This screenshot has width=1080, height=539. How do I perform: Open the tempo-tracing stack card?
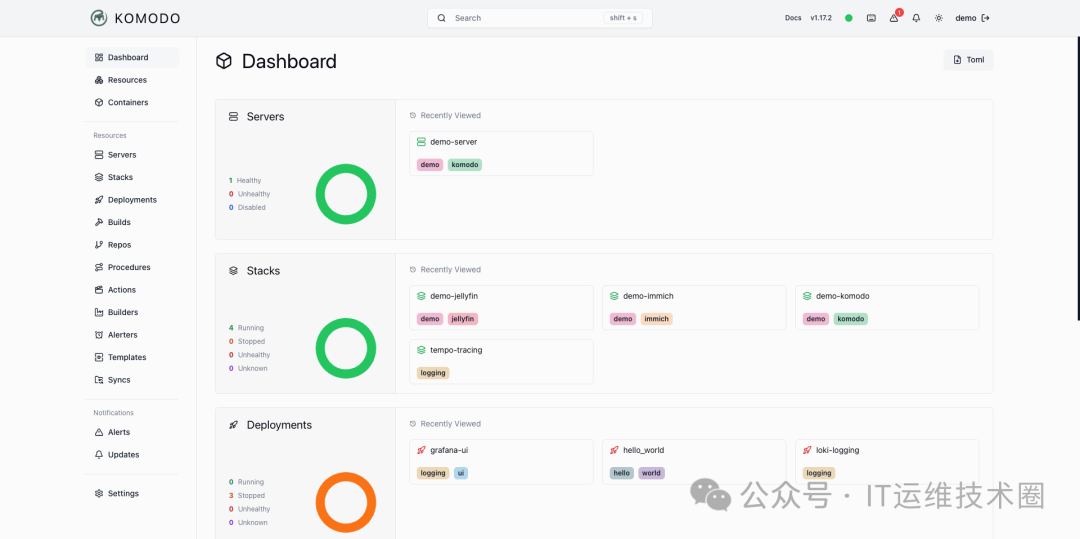501,361
